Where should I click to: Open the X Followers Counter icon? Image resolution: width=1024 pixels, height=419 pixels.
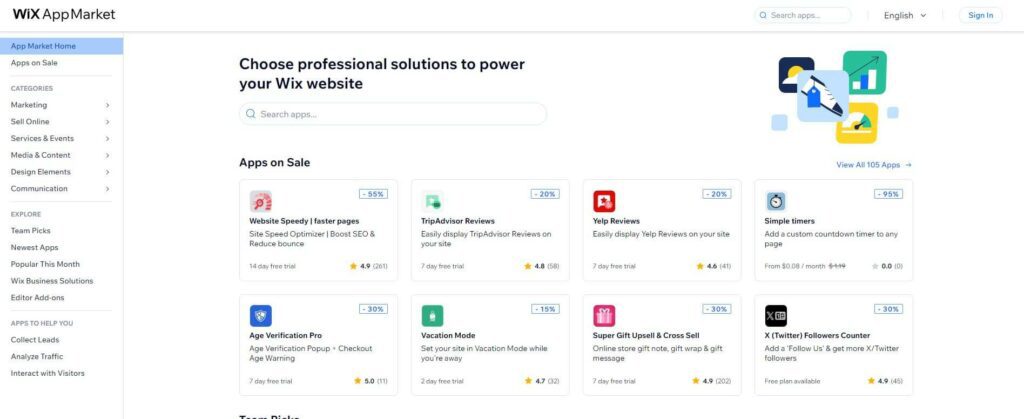[776, 316]
